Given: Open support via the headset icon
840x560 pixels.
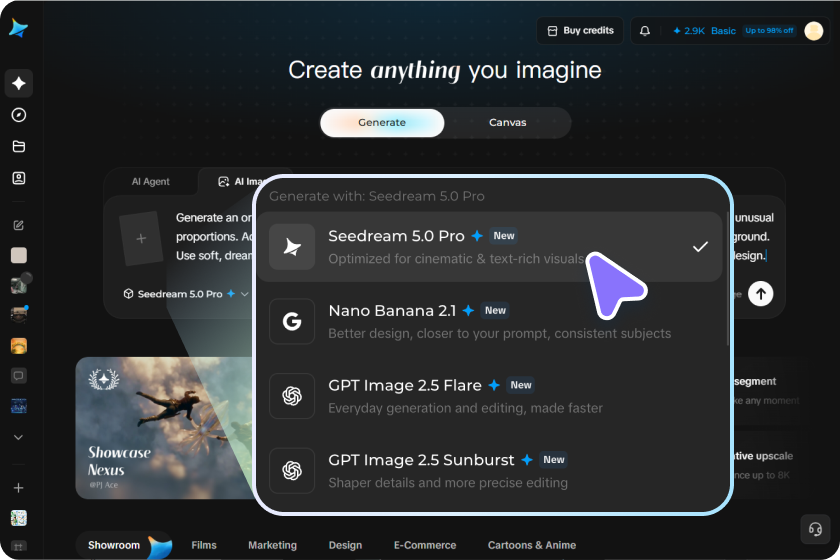Looking at the screenshot, I should 815,529.
